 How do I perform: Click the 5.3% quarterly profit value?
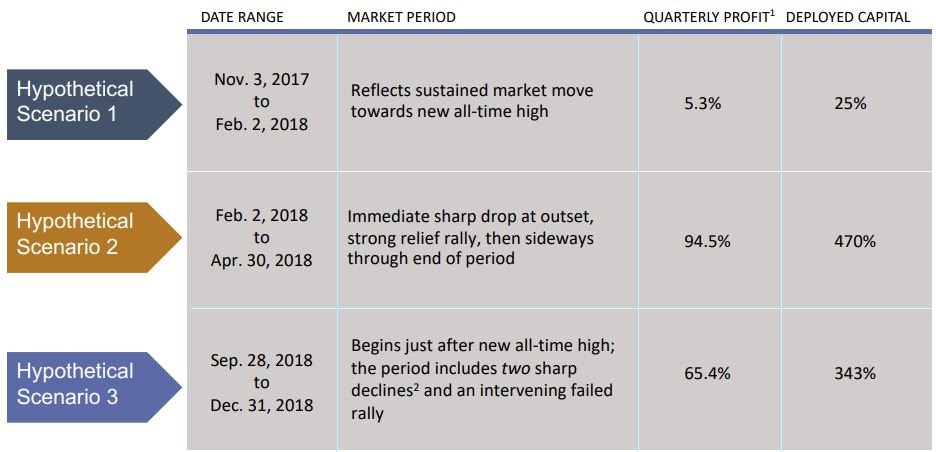click(x=703, y=103)
